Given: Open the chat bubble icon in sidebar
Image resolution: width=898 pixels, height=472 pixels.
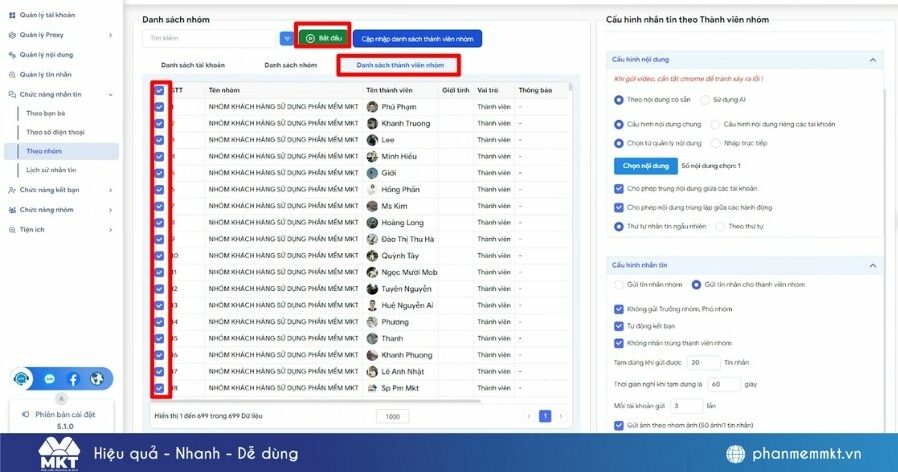Looking at the screenshot, I should [x=50, y=379].
